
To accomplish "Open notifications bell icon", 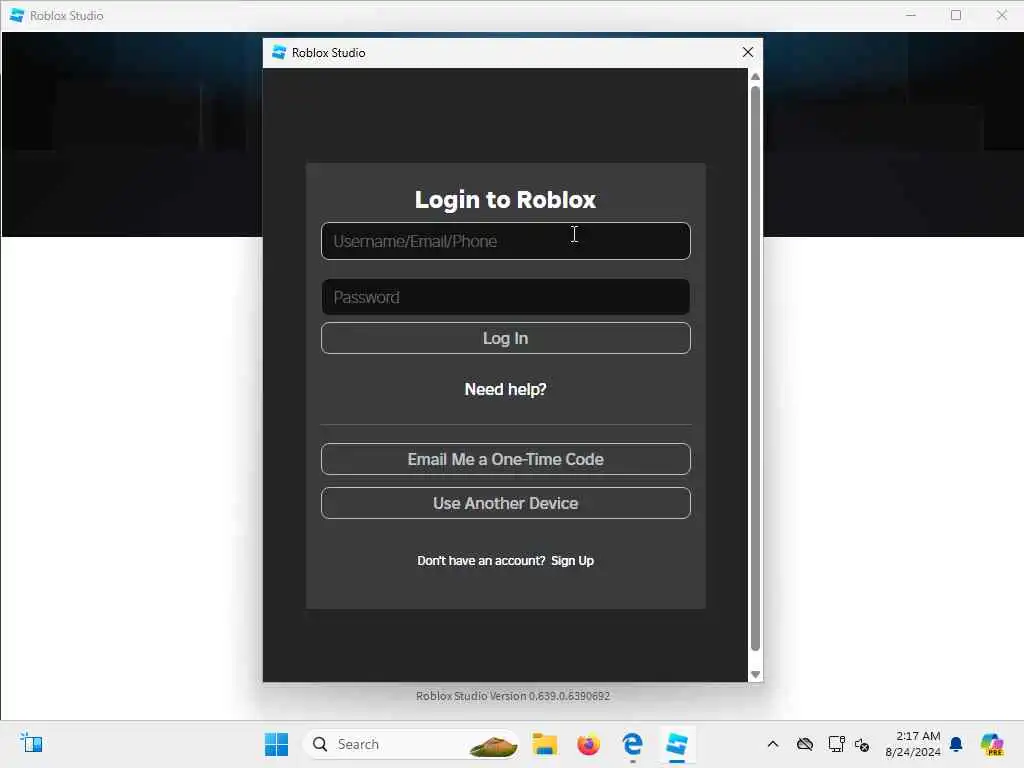I will tap(956, 744).
